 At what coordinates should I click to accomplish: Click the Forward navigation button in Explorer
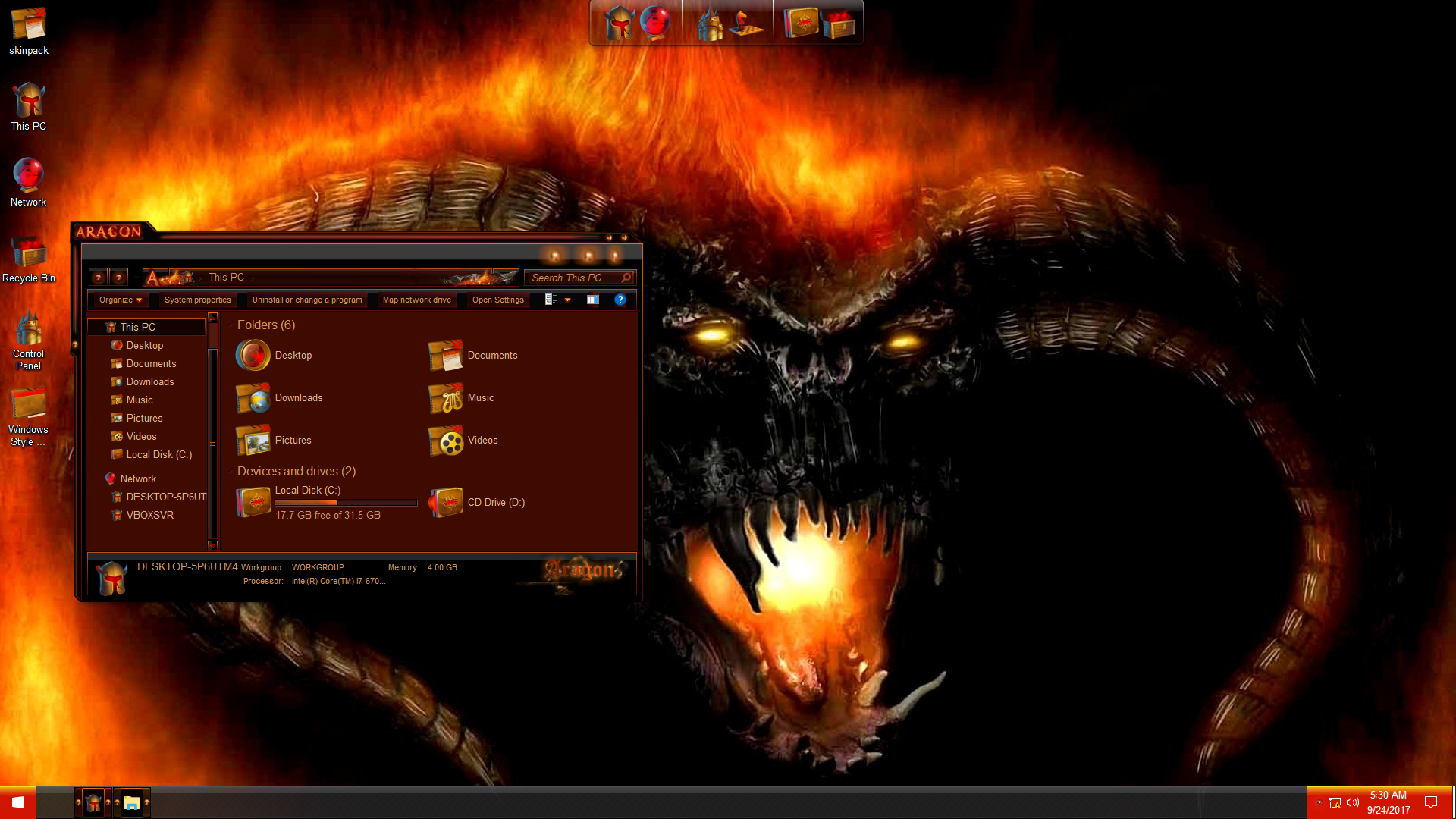click(118, 278)
